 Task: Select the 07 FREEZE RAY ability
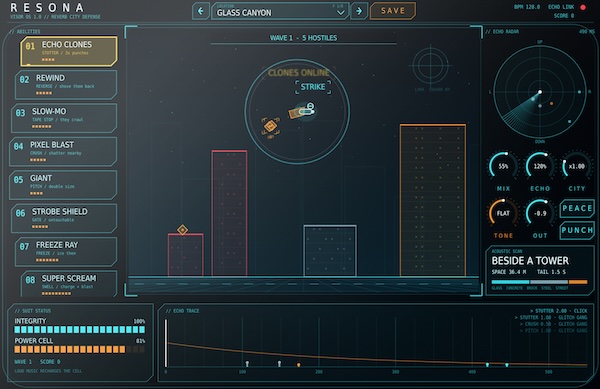click(66, 251)
